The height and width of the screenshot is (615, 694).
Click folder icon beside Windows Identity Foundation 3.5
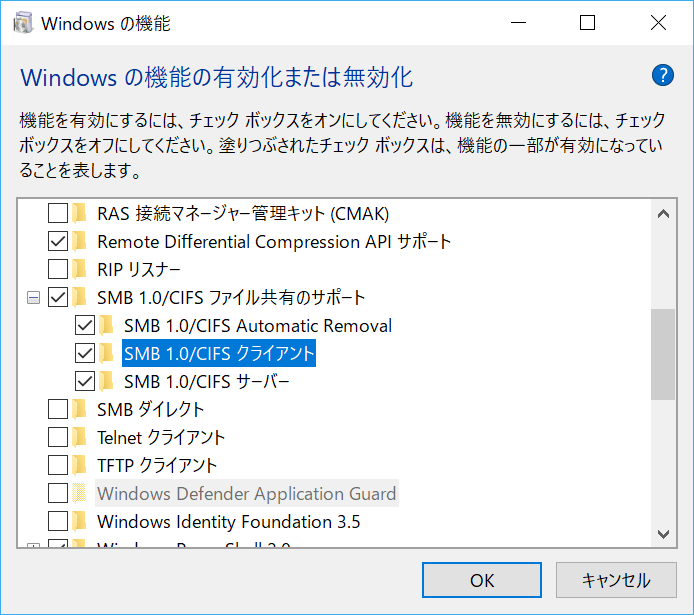[79, 521]
